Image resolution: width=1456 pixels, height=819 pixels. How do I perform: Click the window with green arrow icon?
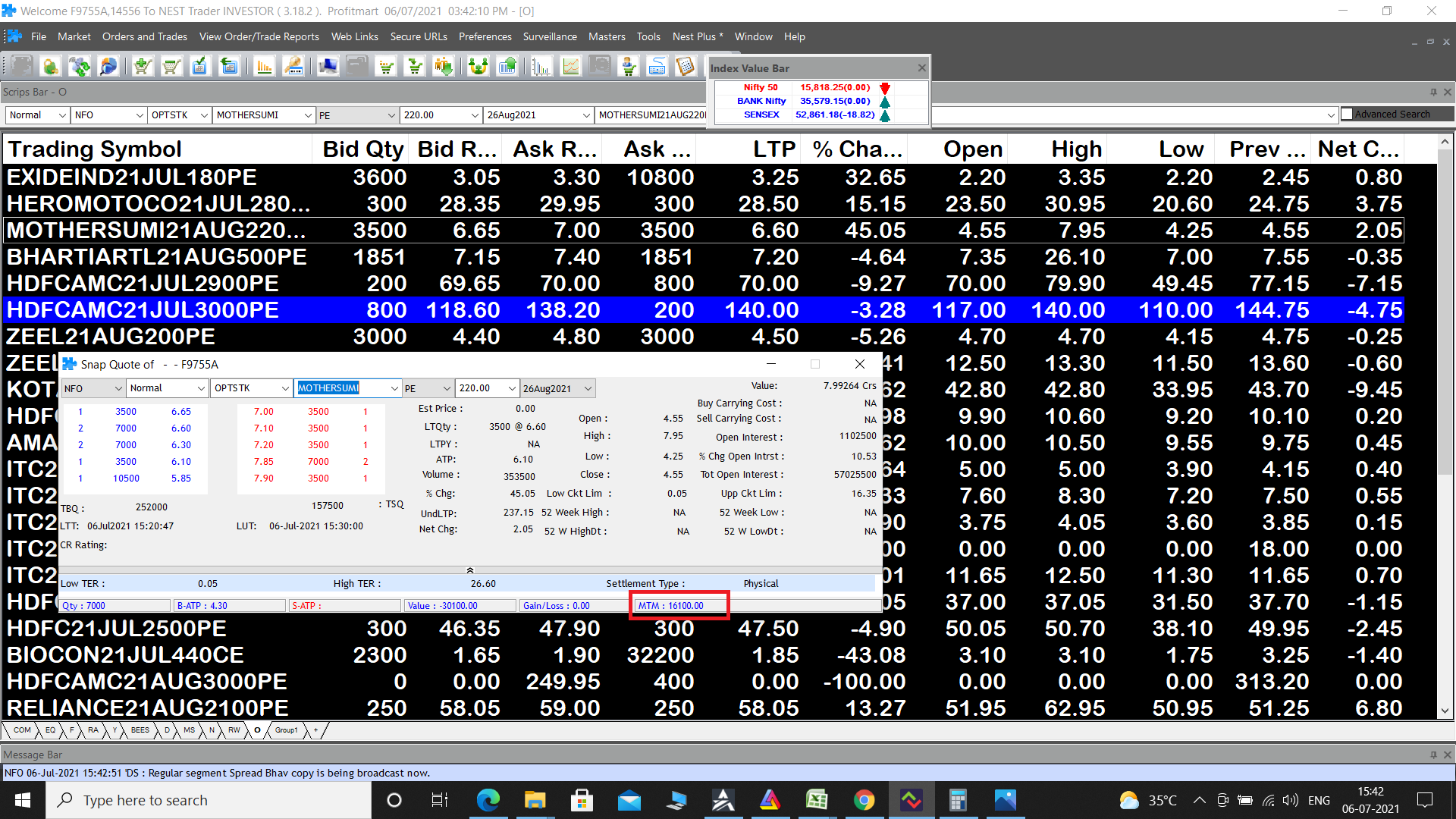coord(228,67)
